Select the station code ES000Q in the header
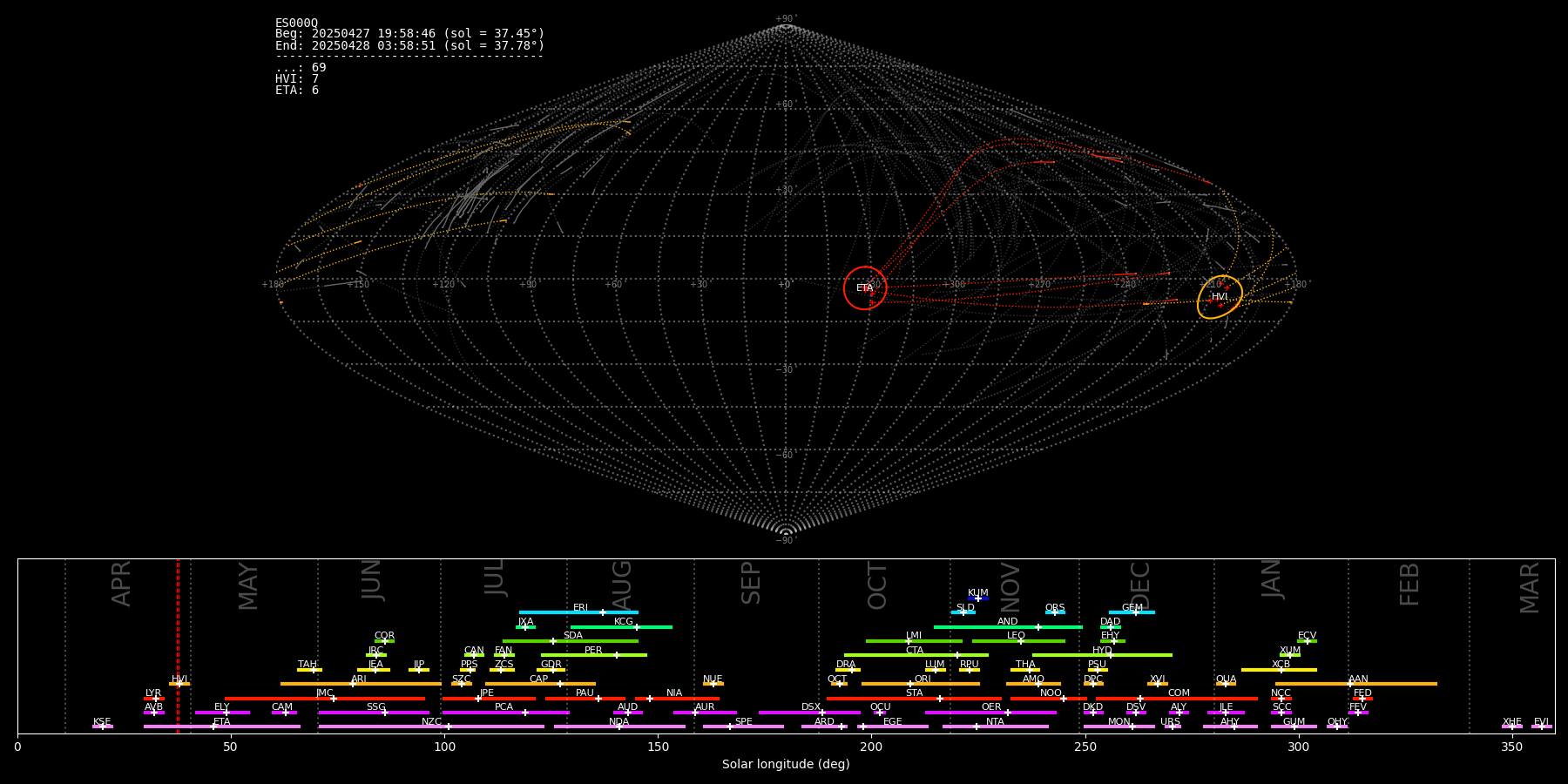The image size is (1568, 784). pyautogui.click(x=297, y=23)
